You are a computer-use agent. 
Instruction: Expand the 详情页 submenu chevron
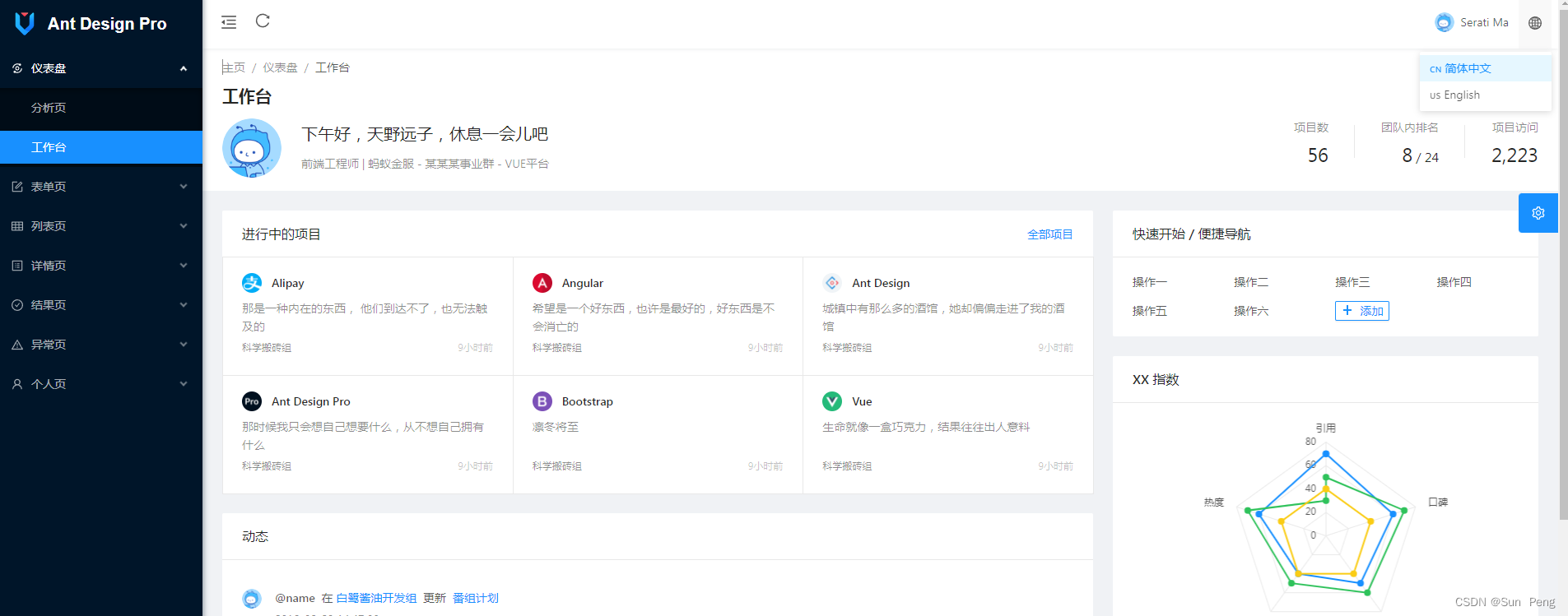point(184,266)
